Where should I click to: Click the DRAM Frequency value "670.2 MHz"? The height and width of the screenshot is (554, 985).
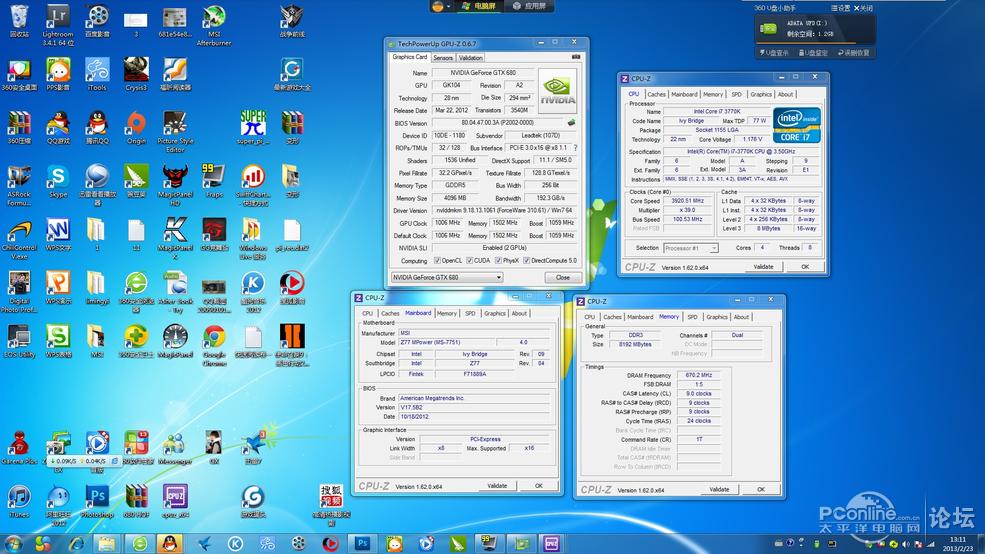[x=699, y=375]
